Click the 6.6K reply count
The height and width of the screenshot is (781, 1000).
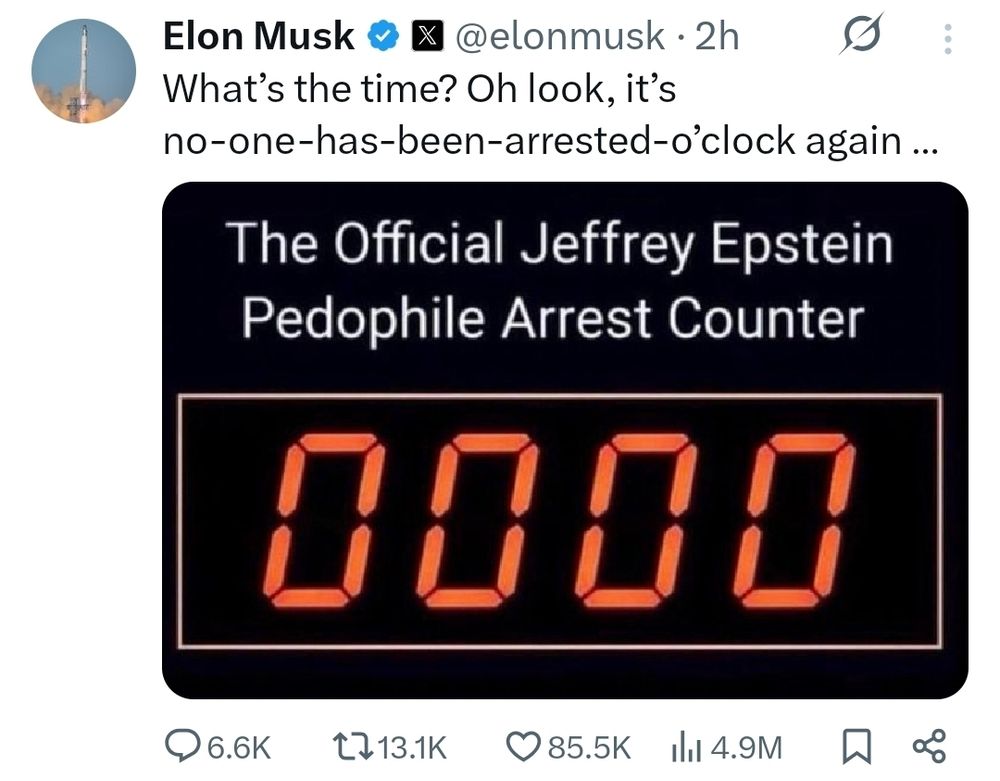238,747
